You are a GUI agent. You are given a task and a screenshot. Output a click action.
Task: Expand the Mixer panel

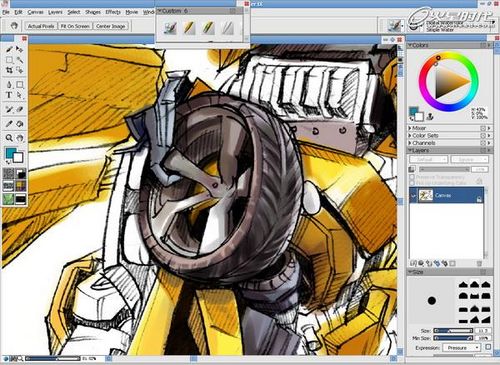pyautogui.click(x=410, y=128)
